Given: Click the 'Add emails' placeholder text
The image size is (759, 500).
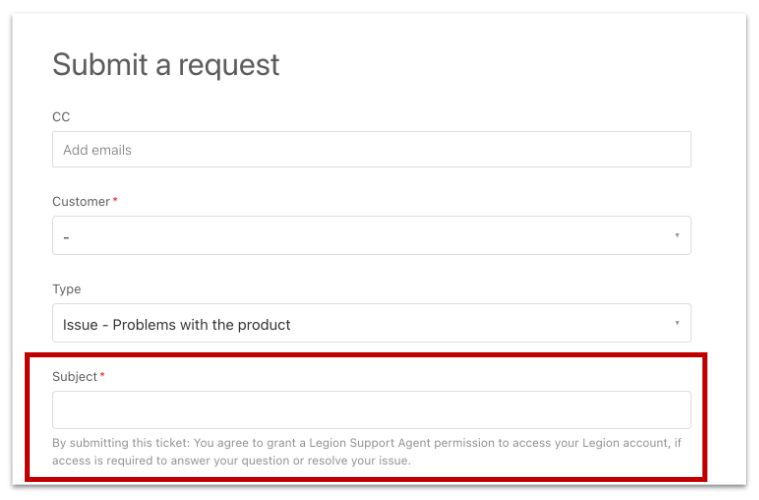Looking at the screenshot, I should (97, 150).
